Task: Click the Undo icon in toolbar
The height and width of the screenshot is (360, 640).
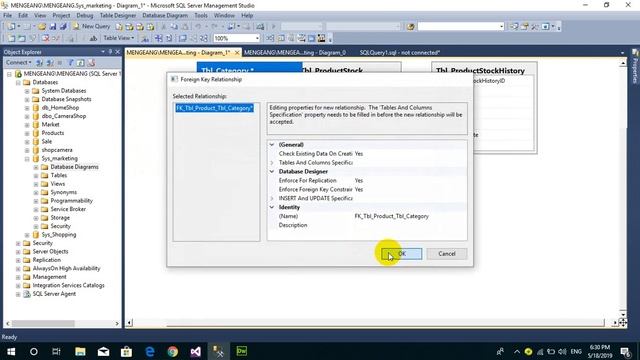Action: [x=198, y=27]
